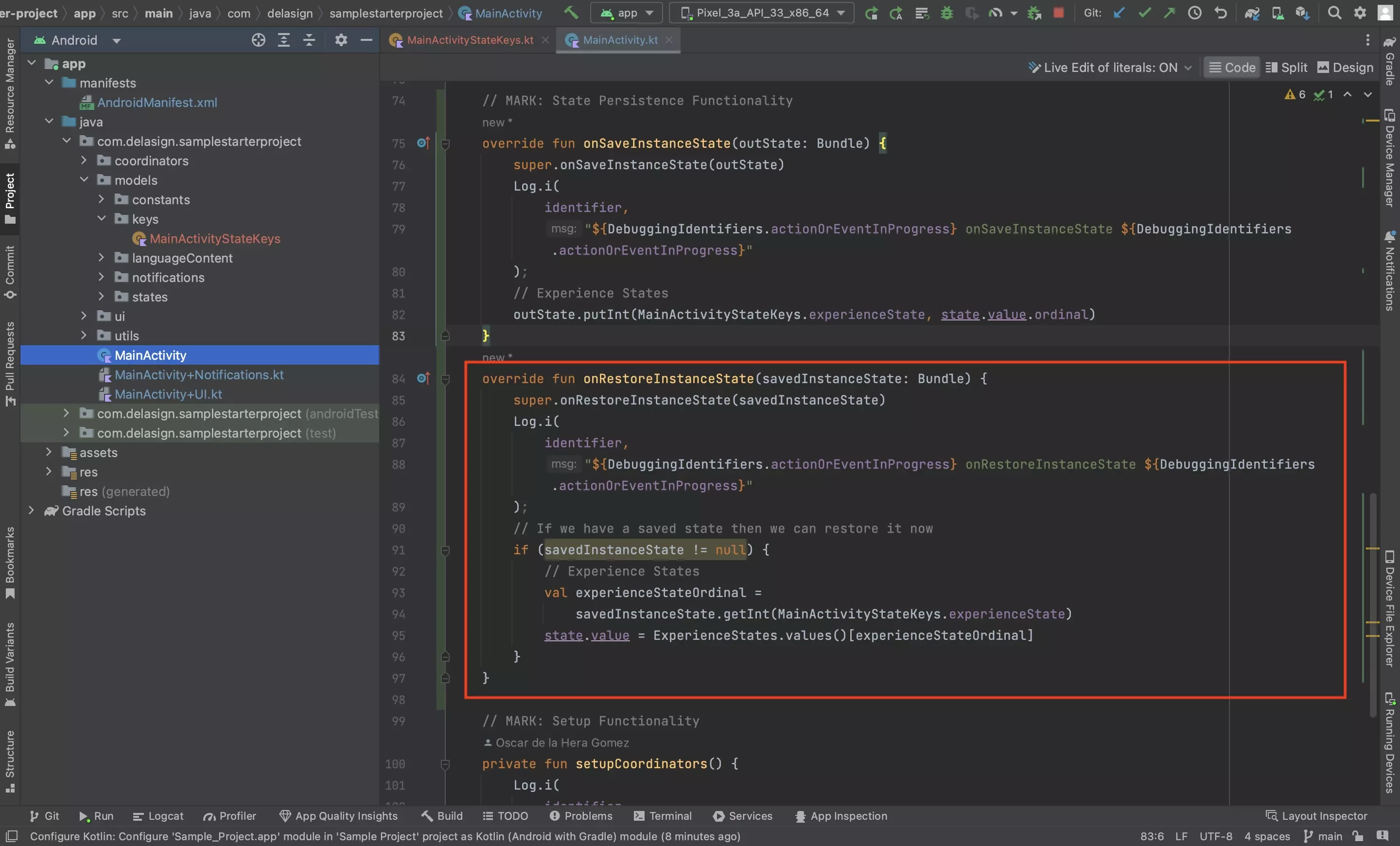Click the Select Opened File target icon
Screen dimensions: 1400x846
pyautogui.click(x=259, y=40)
